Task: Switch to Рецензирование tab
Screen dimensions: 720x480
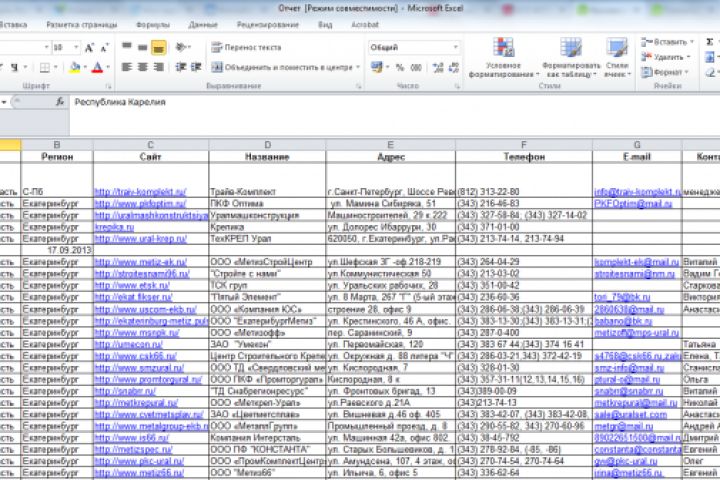Action: (268, 25)
